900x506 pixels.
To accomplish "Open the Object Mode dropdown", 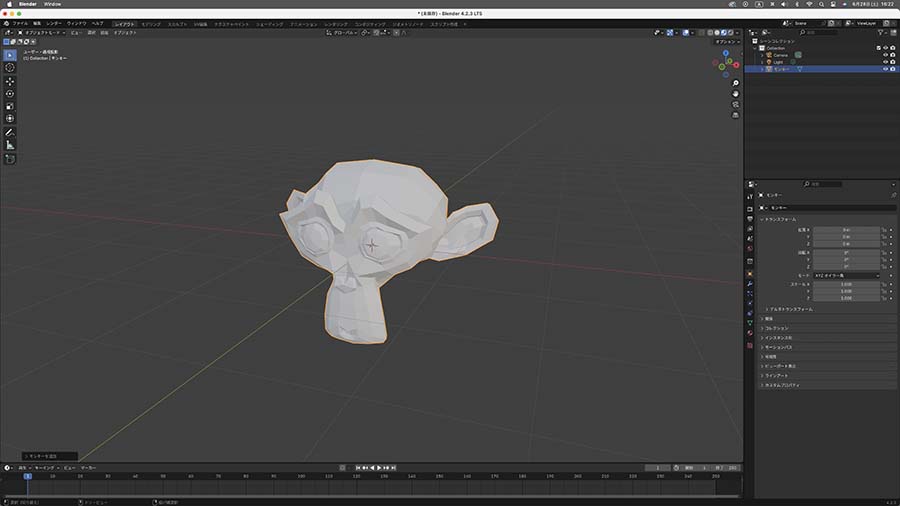I will pyautogui.click(x=42, y=33).
